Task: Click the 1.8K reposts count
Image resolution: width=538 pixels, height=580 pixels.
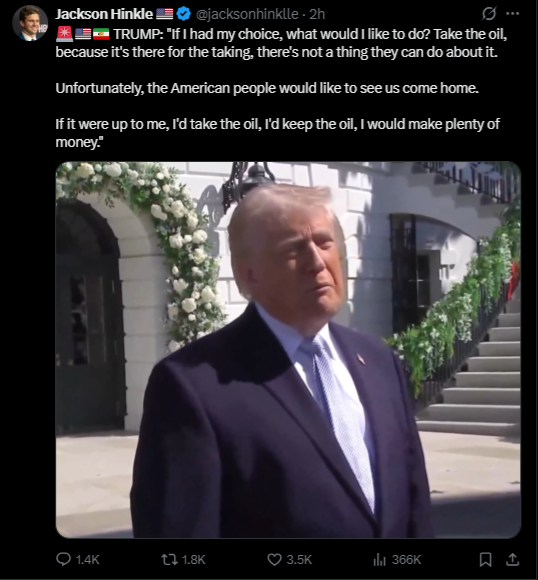Action: (x=194, y=560)
